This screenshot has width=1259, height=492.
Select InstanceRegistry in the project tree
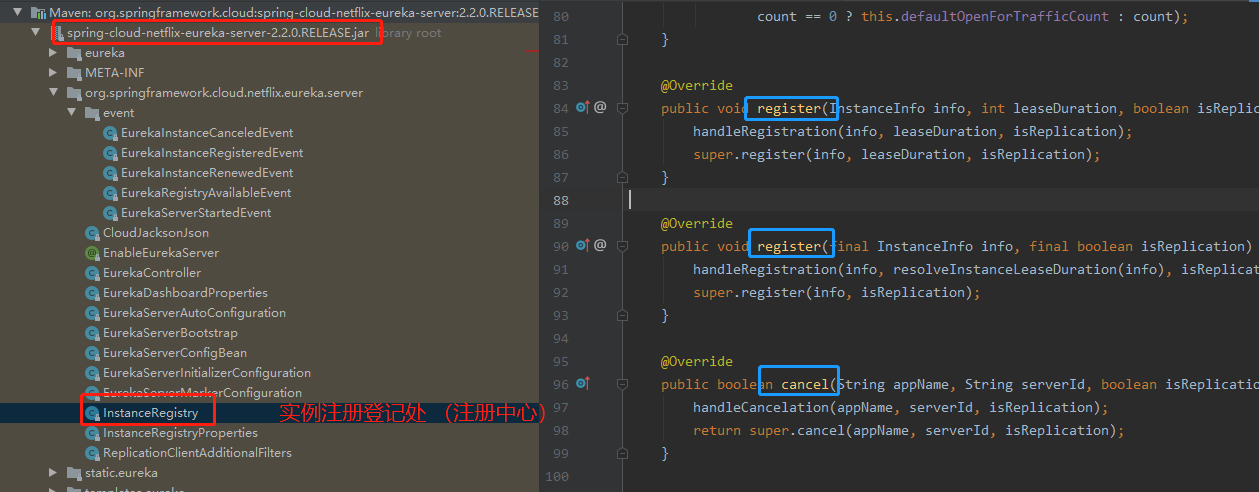[151, 413]
